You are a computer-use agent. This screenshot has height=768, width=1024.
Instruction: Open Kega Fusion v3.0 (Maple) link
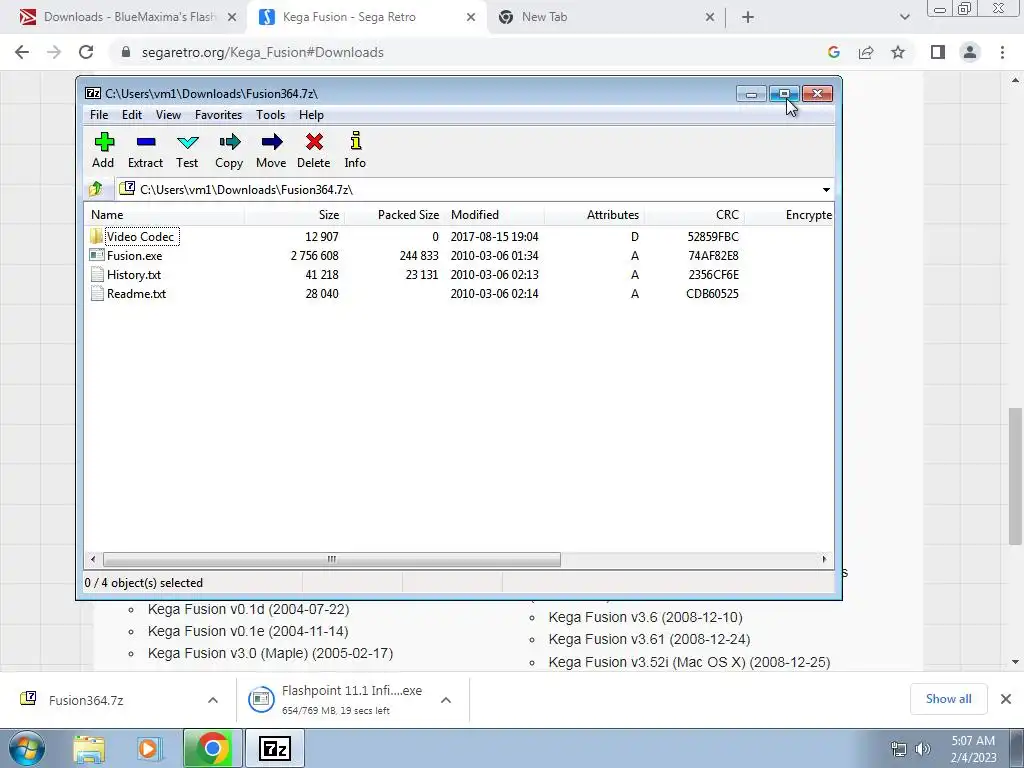click(270, 653)
